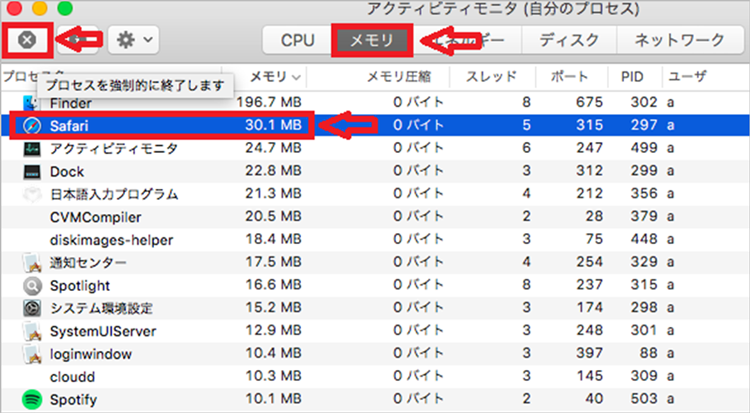Viewport: 750px width, 413px height.
Task: Click the 24.7 MB memory value
Action: [273, 148]
